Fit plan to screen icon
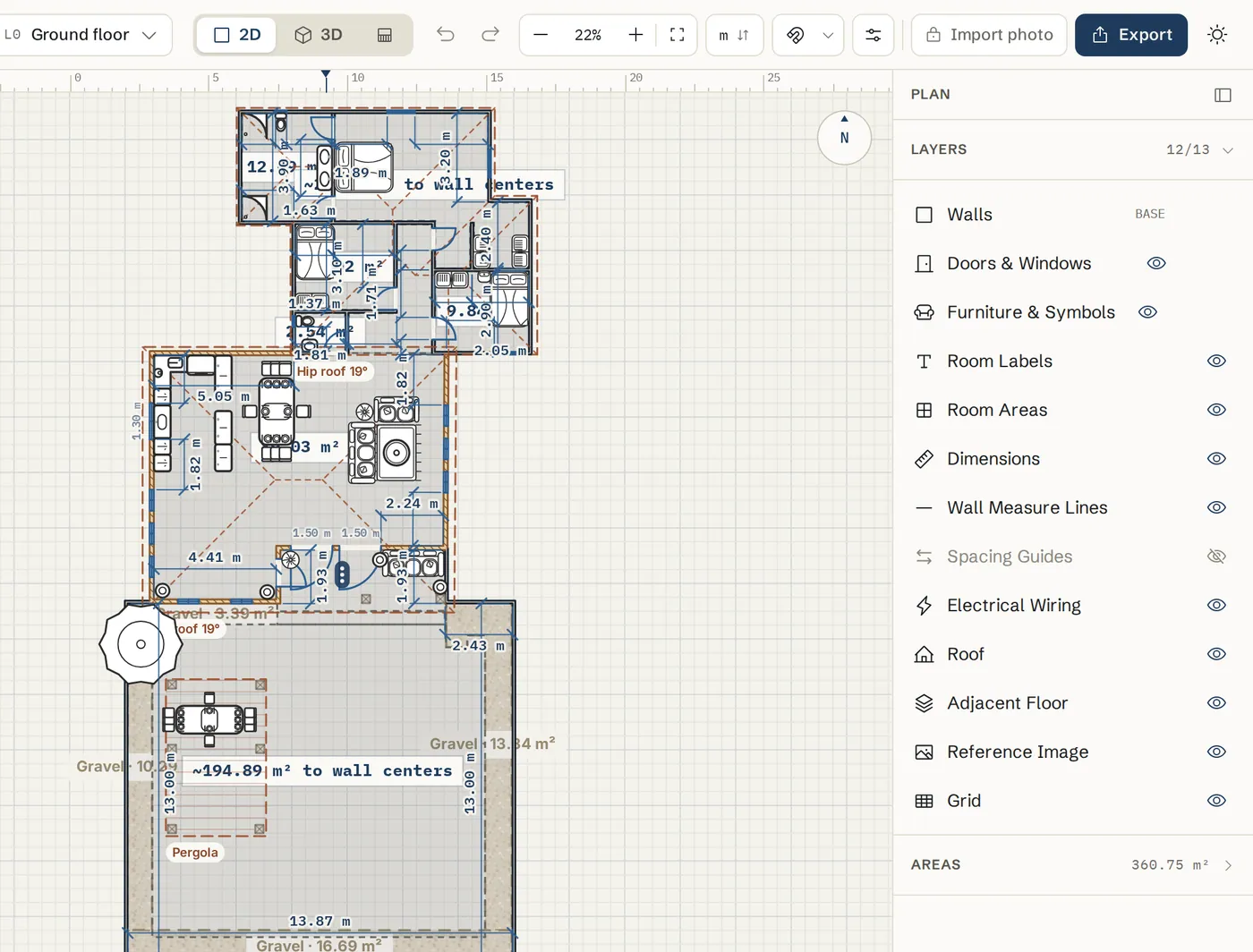This screenshot has width=1253, height=952. point(678,35)
